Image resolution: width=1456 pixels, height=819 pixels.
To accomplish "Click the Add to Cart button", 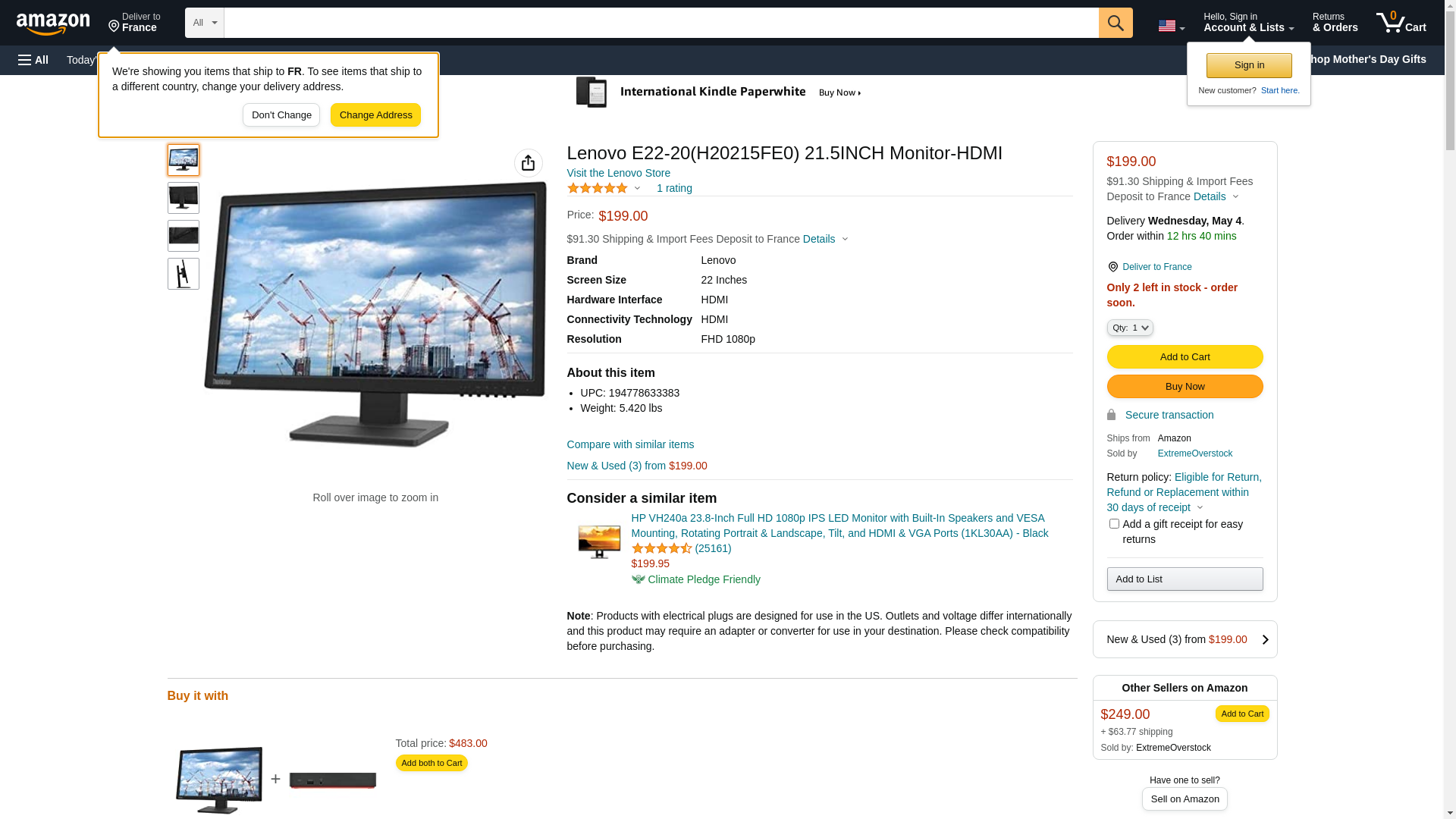I will click(x=1185, y=357).
